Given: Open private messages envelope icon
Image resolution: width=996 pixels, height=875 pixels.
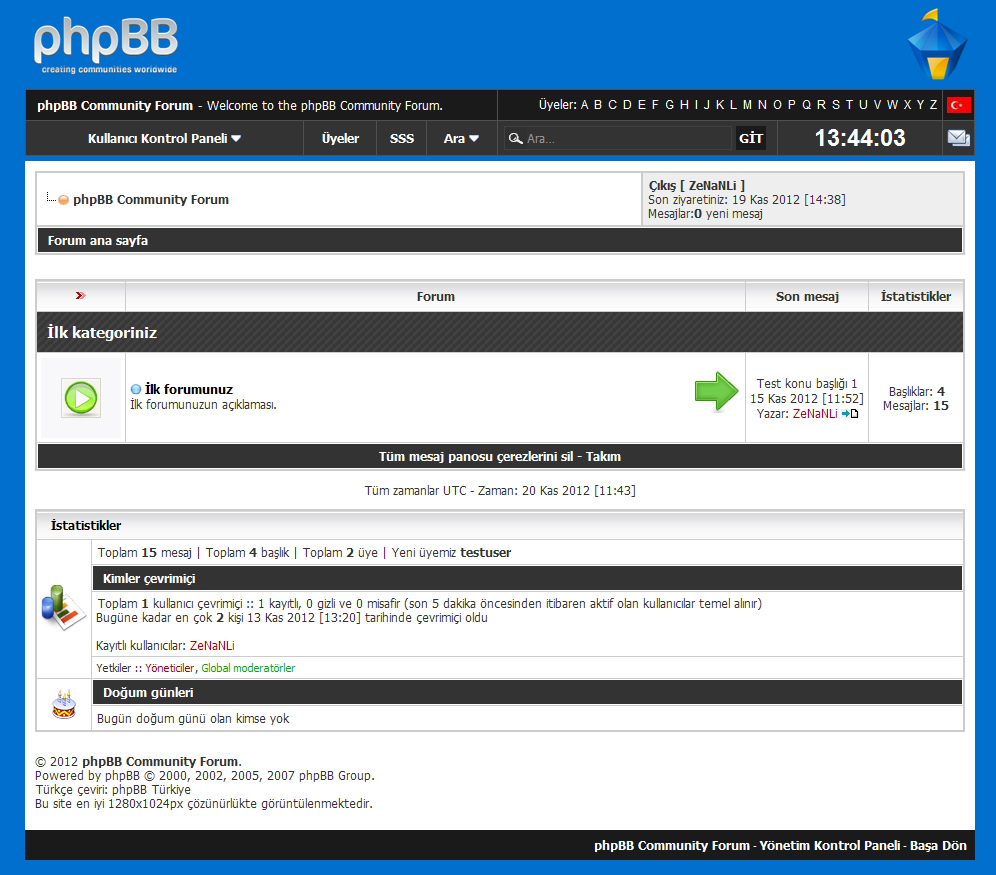Looking at the screenshot, I should (x=959, y=138).
